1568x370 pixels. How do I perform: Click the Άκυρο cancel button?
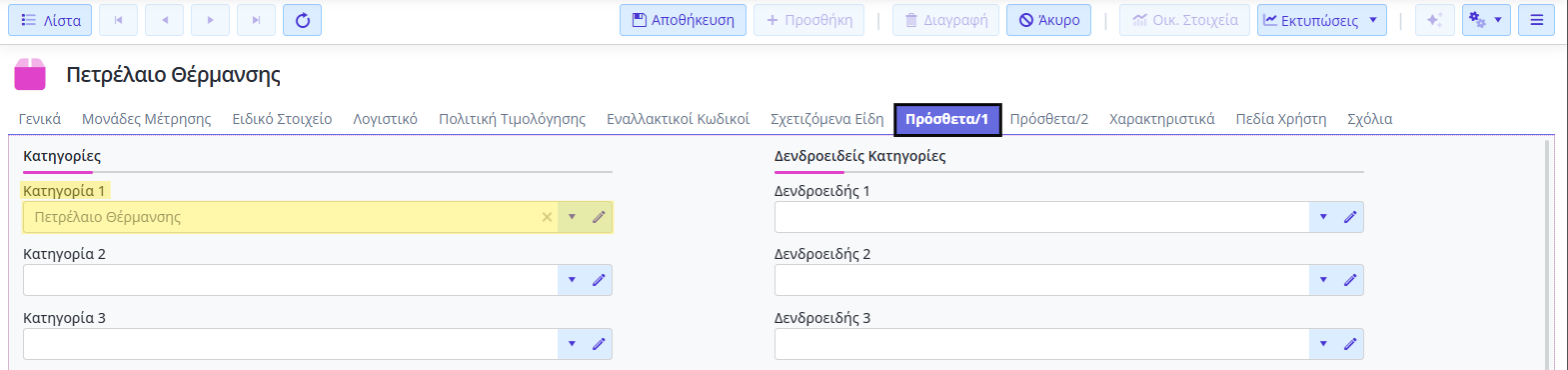(1048, 20)
